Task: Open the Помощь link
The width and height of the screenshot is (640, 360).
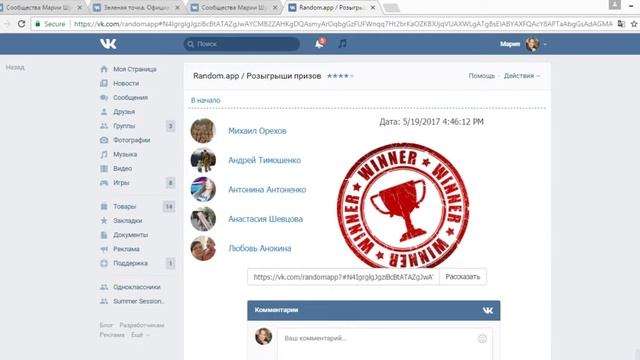Action: click(482, 76)
